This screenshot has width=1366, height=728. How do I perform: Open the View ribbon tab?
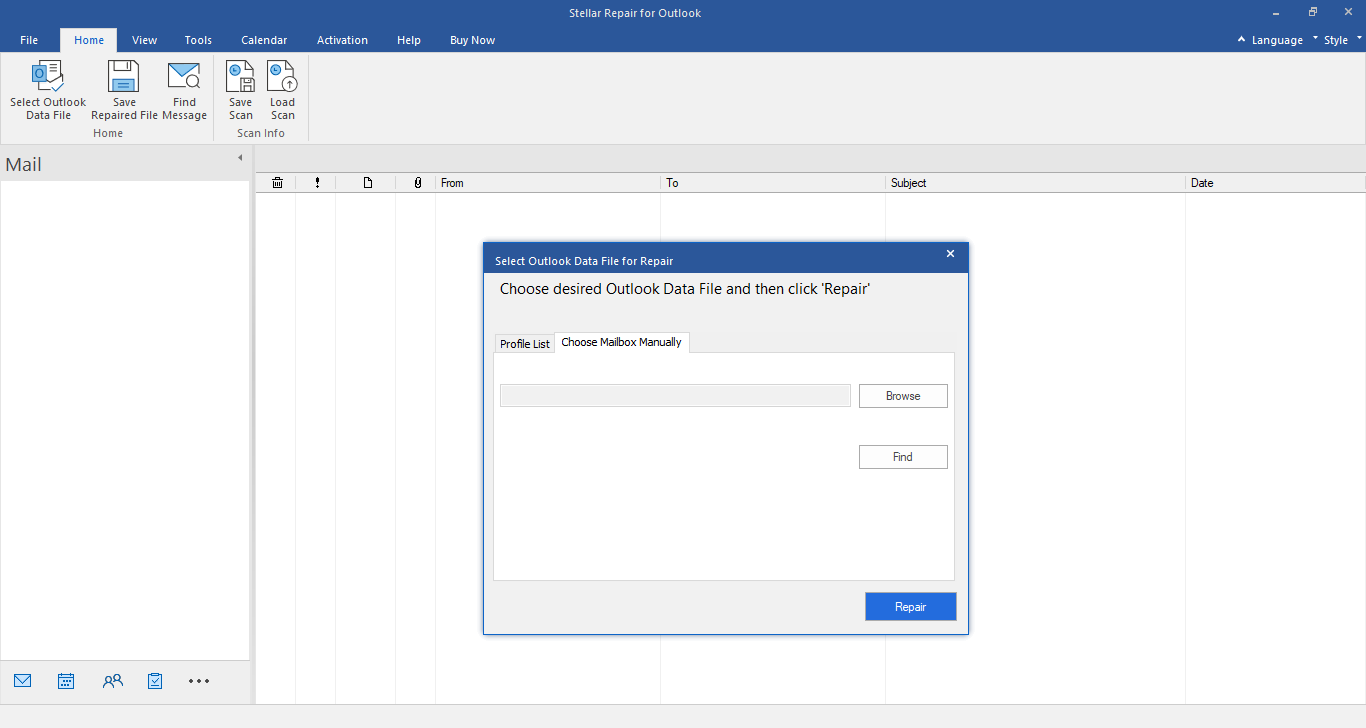(144, 40)
